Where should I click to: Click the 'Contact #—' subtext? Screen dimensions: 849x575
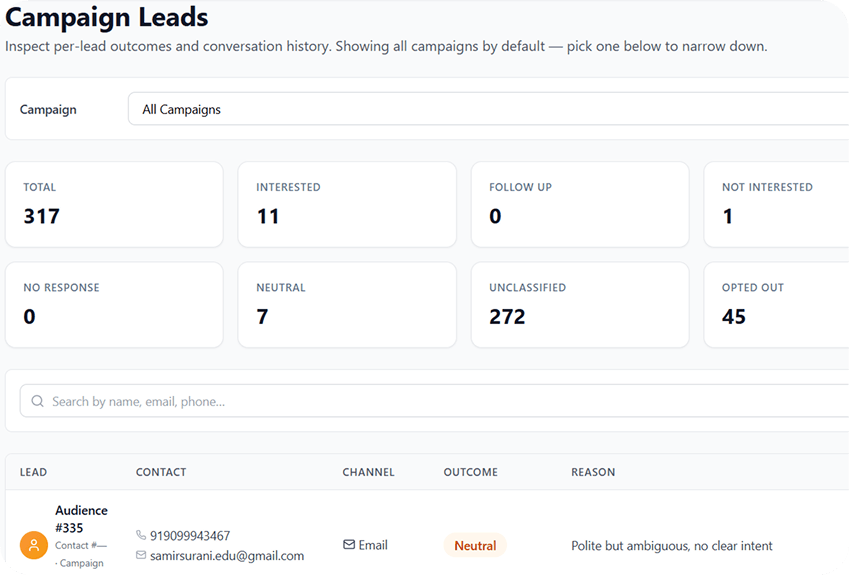coord(81,545)
